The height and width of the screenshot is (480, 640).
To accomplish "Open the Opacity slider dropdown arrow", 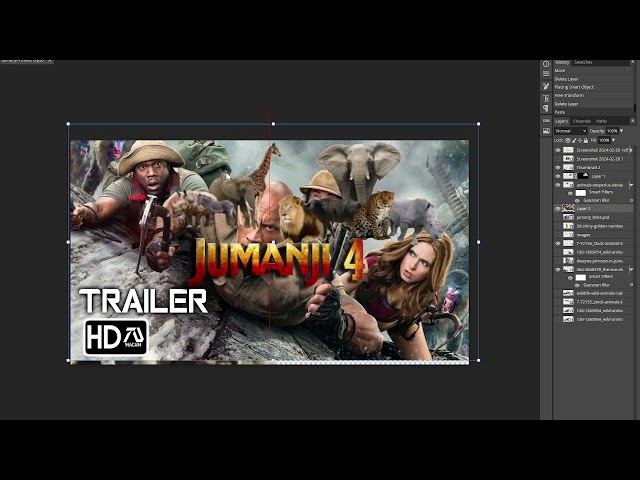I will (622, 131).
